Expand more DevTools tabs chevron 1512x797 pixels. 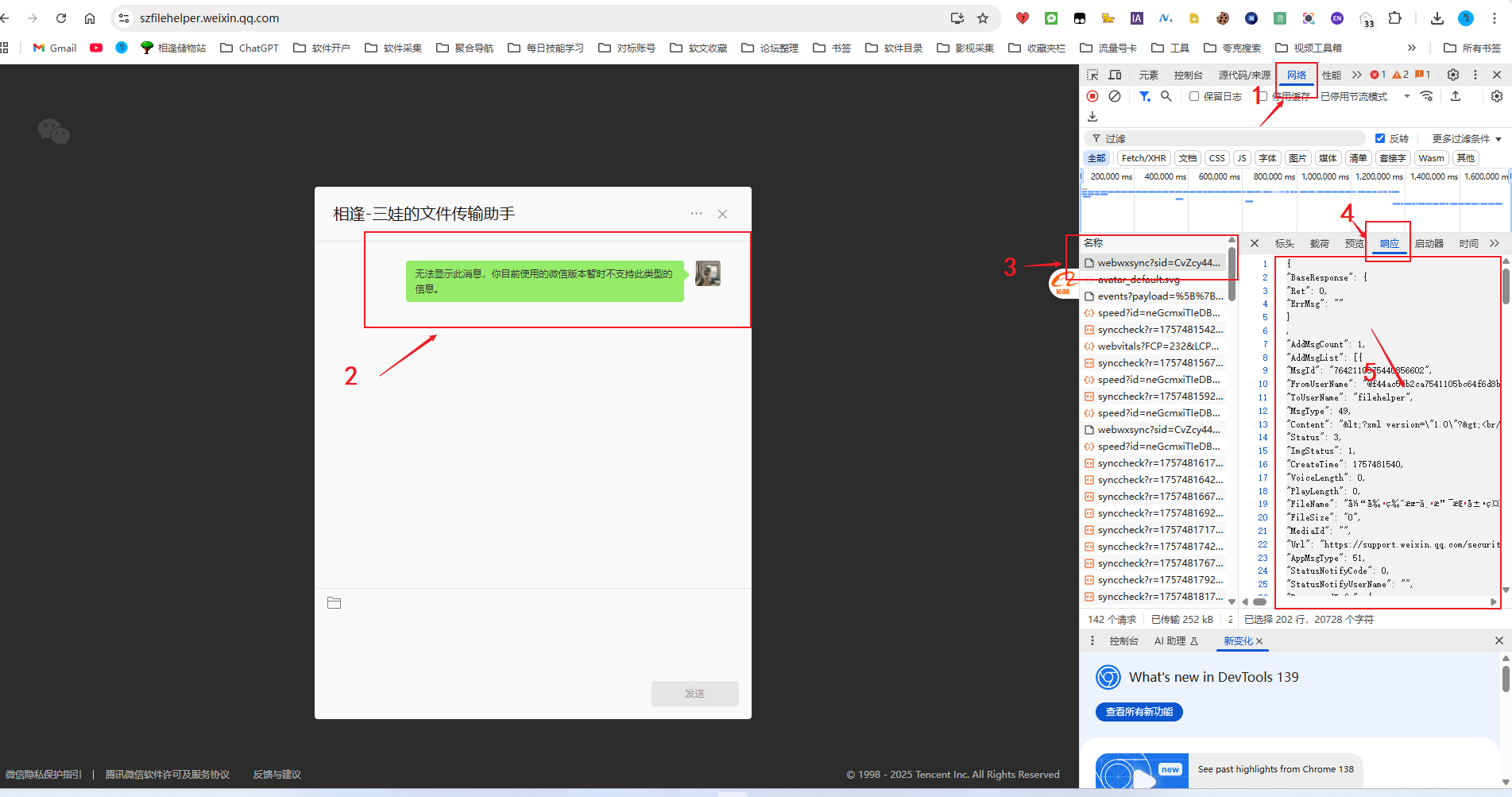(1356, 75)
